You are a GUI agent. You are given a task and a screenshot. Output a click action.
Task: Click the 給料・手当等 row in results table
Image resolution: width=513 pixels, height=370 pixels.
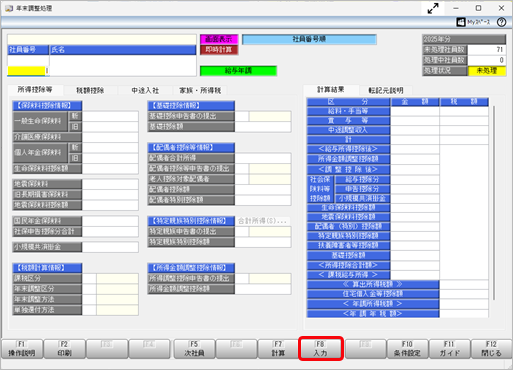tap(398, 111)
